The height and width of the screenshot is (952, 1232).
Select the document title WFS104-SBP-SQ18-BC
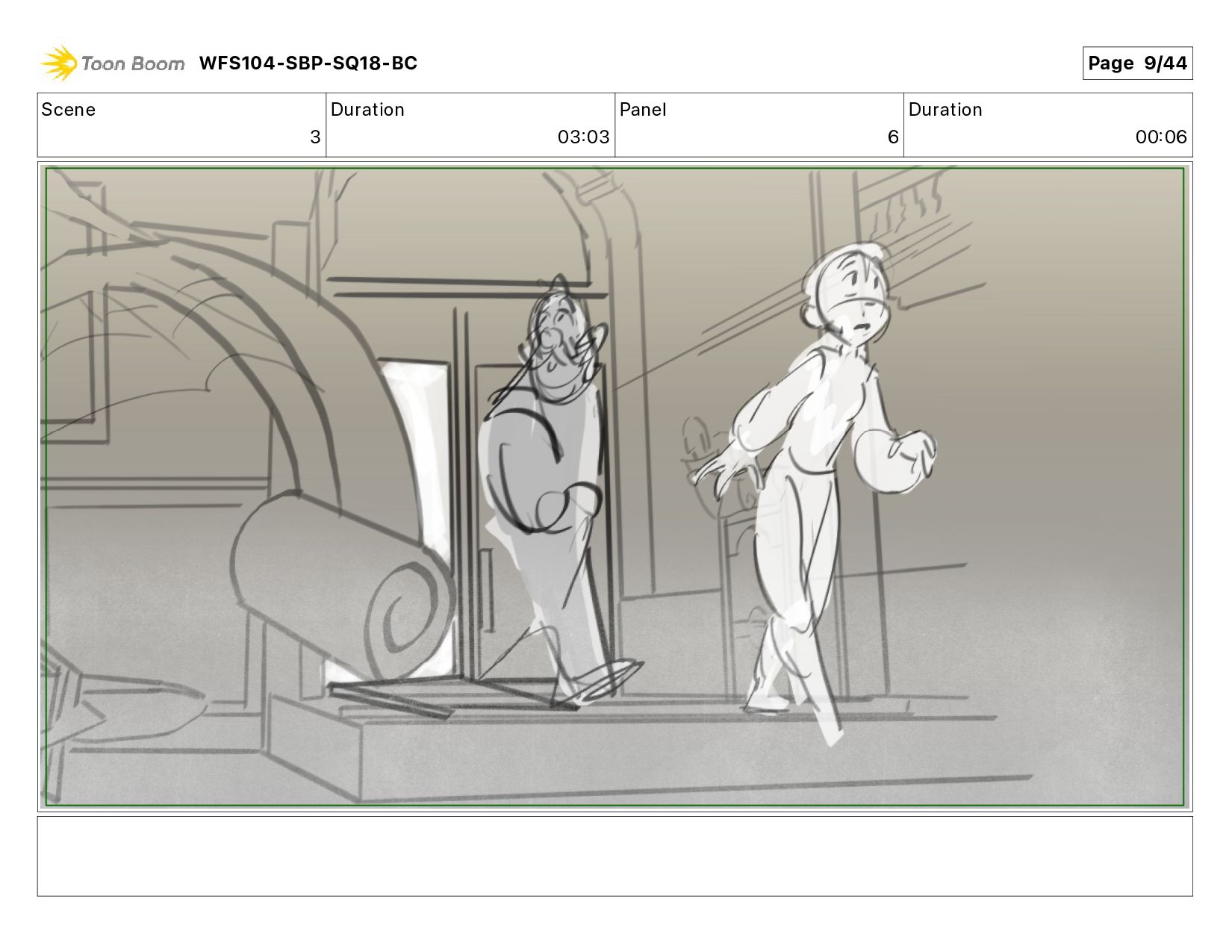tap(308, 63)
